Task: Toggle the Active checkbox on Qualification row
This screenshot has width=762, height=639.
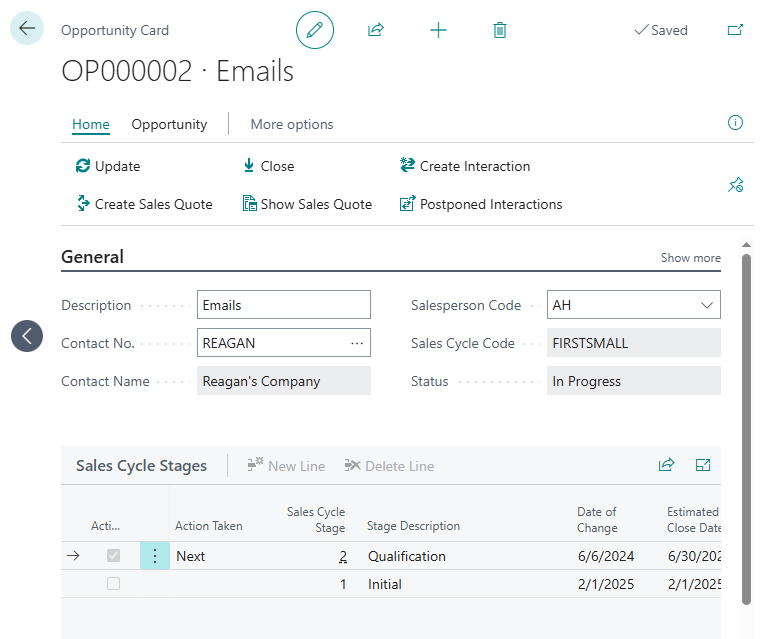Action: (x=113, y=555)
